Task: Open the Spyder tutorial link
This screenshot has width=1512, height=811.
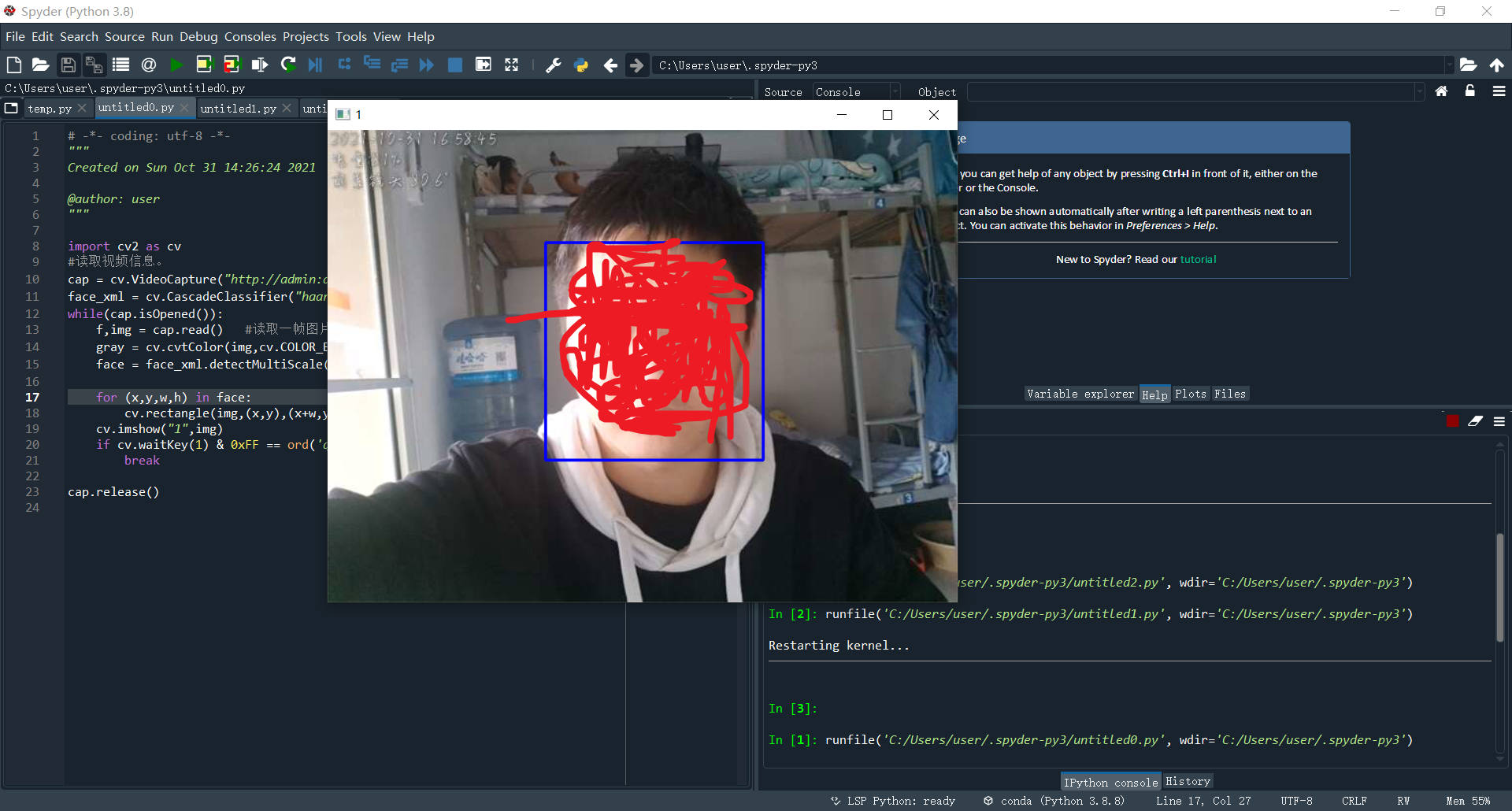Action: 1198,259
